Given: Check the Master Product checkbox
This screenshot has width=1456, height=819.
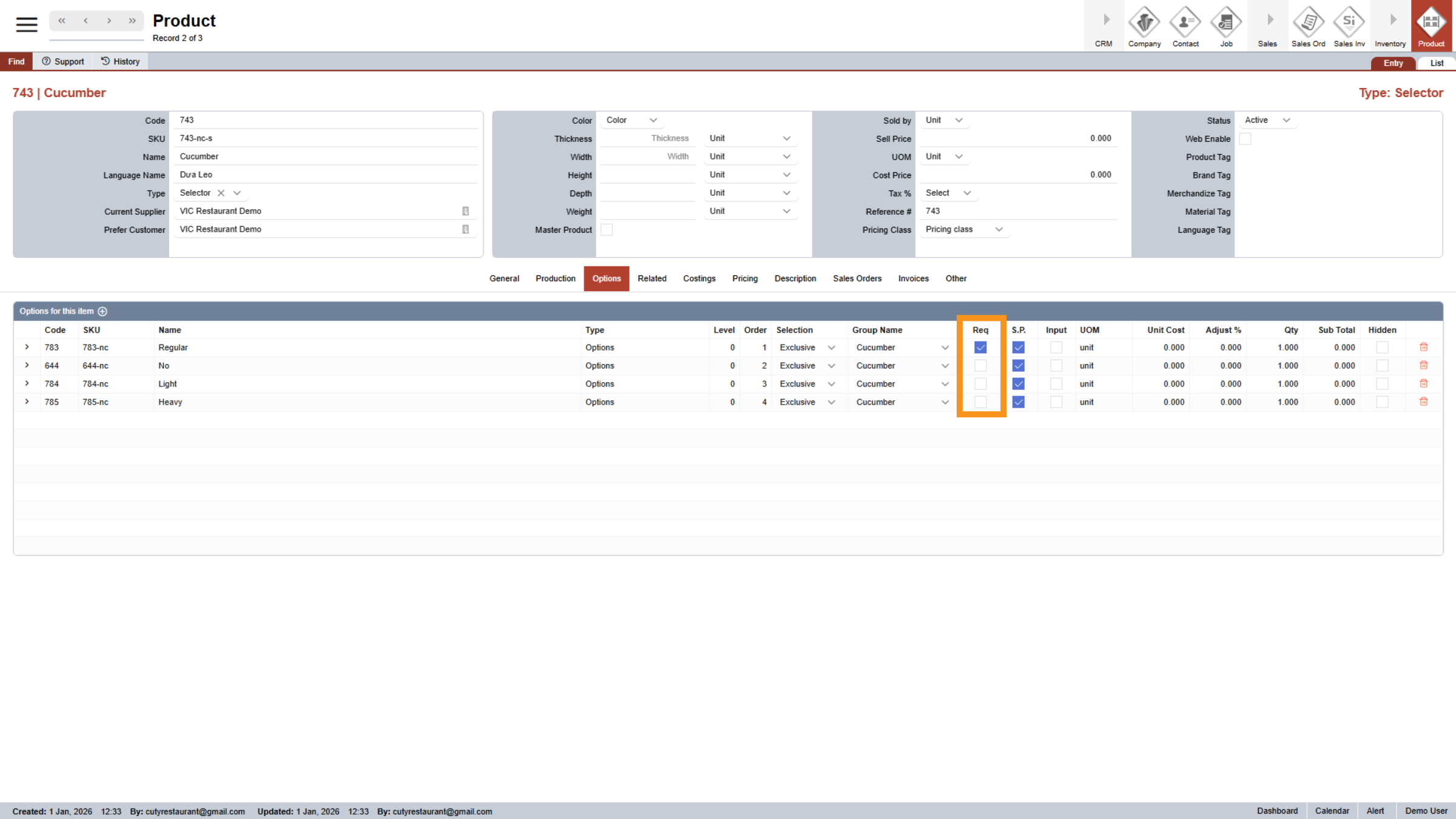Looking at the screenshot, I should pos(607,230).
